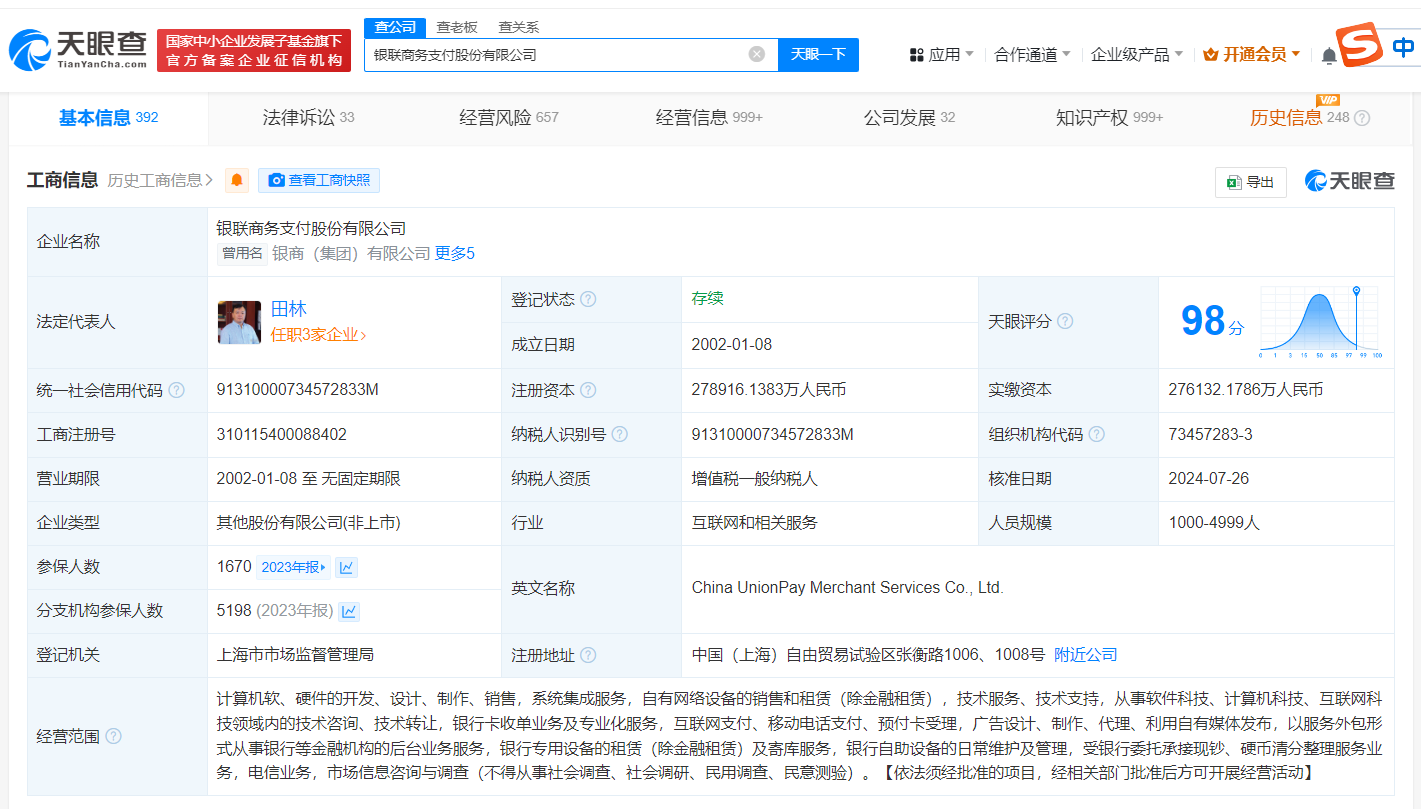Switch language with the 中 toggle

click(1403, 46)
